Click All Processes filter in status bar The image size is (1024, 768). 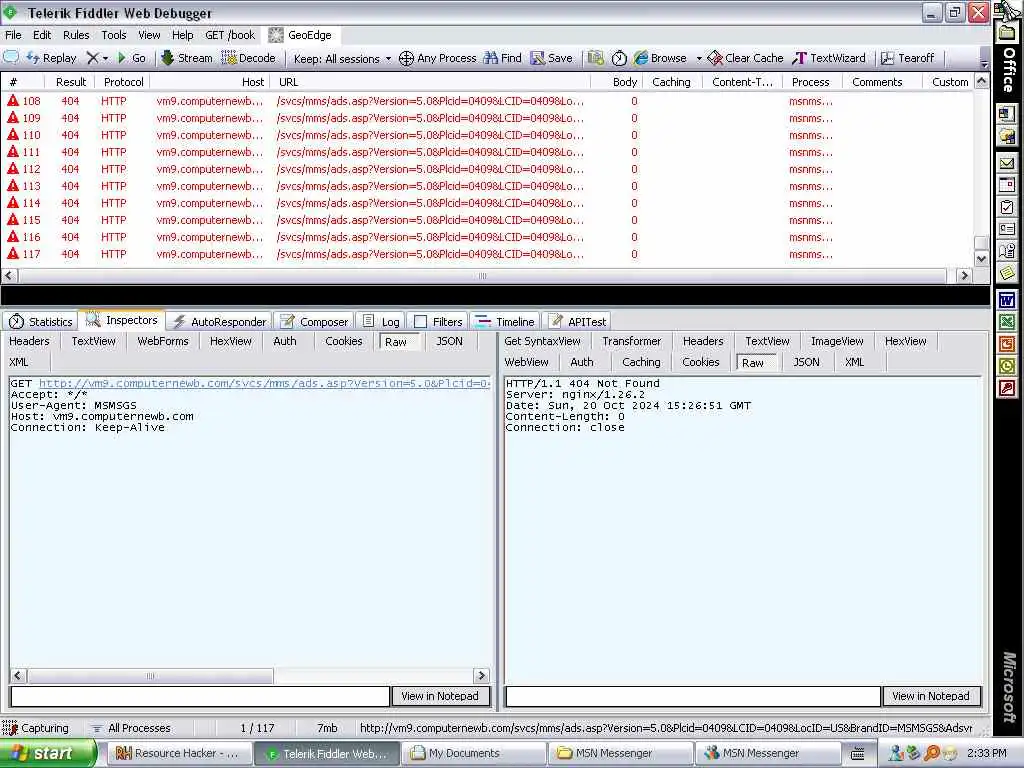coord(131,728)
